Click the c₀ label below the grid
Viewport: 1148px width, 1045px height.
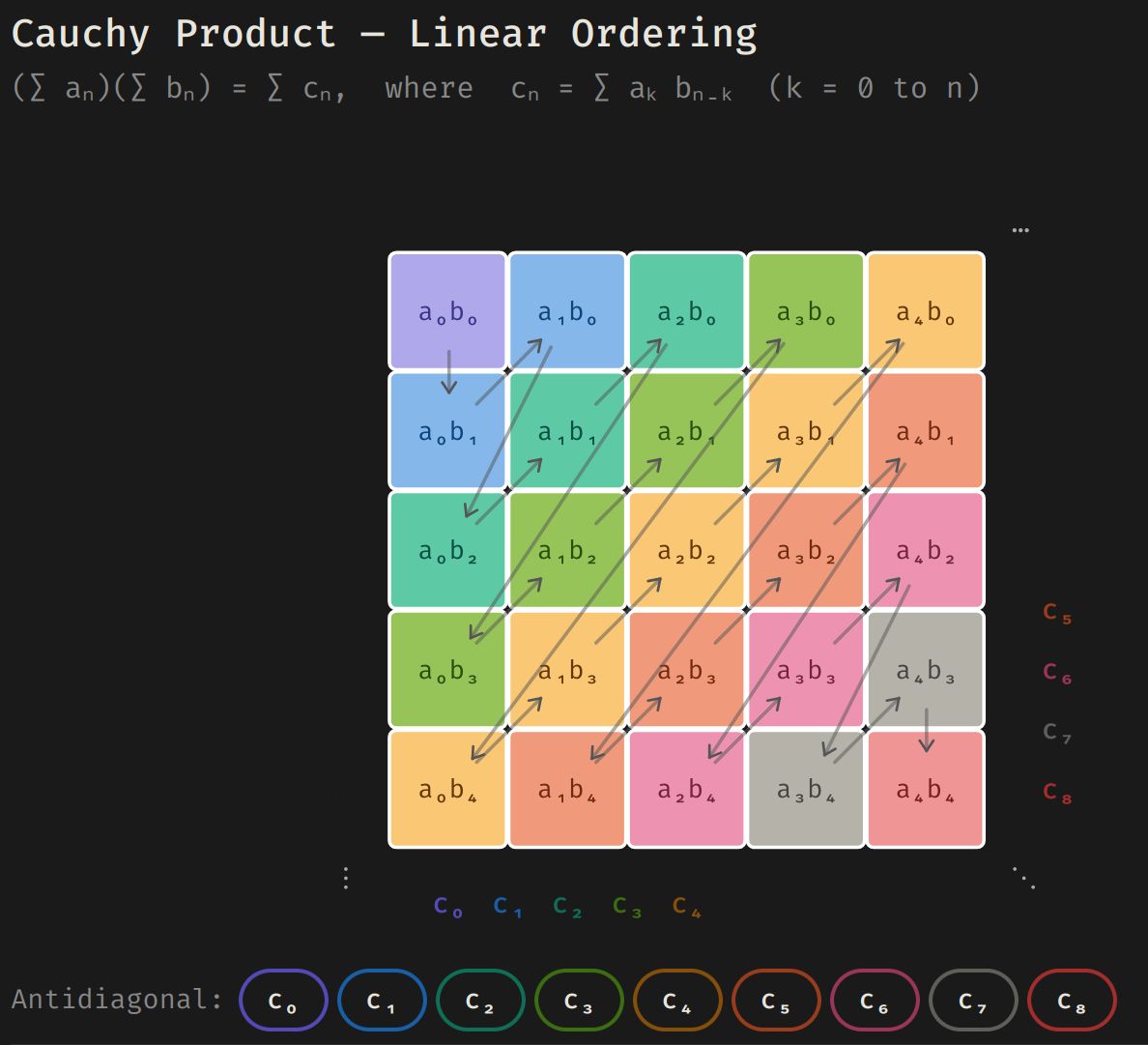(x=448, y=907)
